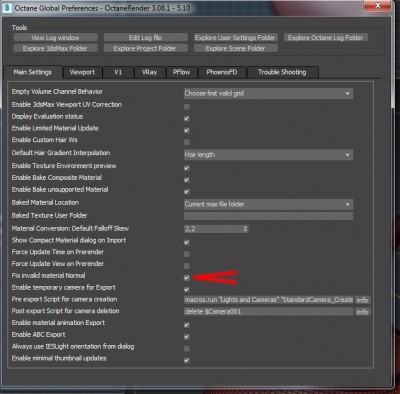
Task: Disable Enable ABC Export checkbox
Action: point(187,337)
